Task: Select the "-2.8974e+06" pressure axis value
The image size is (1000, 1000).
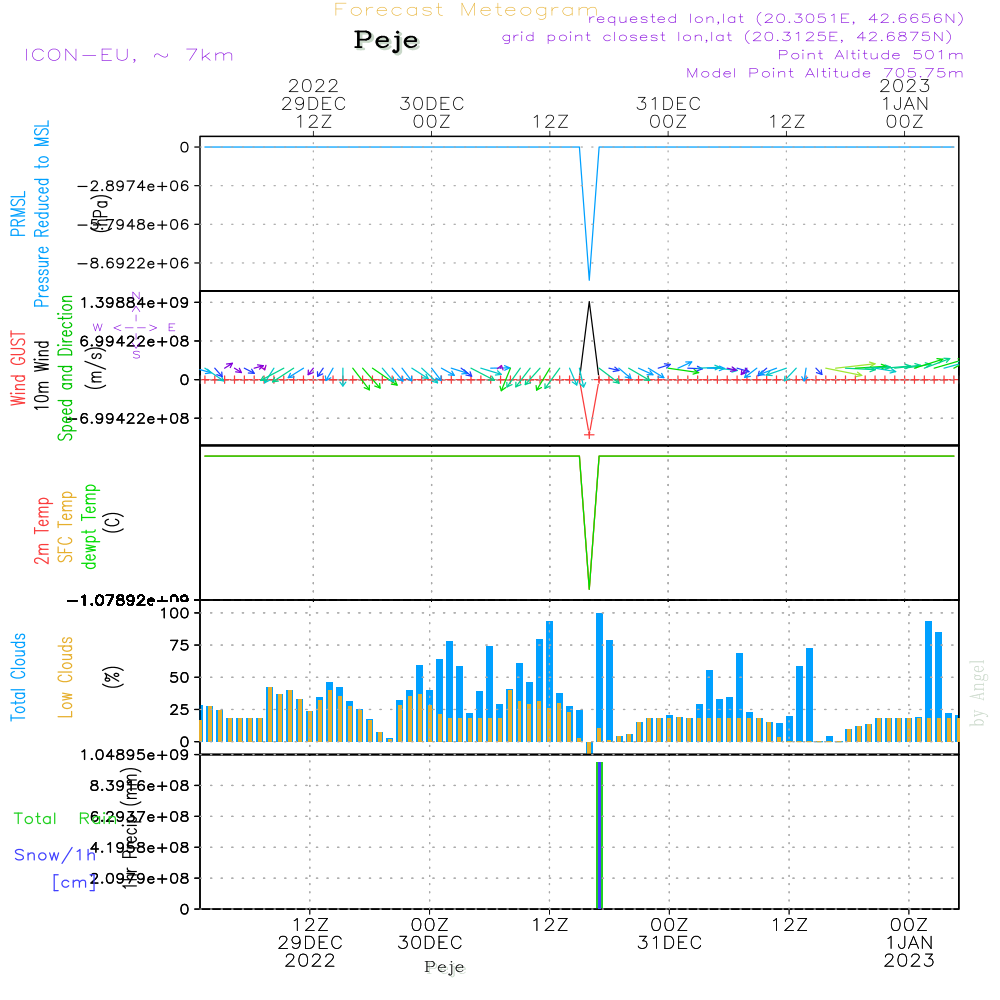Action: [x=133, y=186]
